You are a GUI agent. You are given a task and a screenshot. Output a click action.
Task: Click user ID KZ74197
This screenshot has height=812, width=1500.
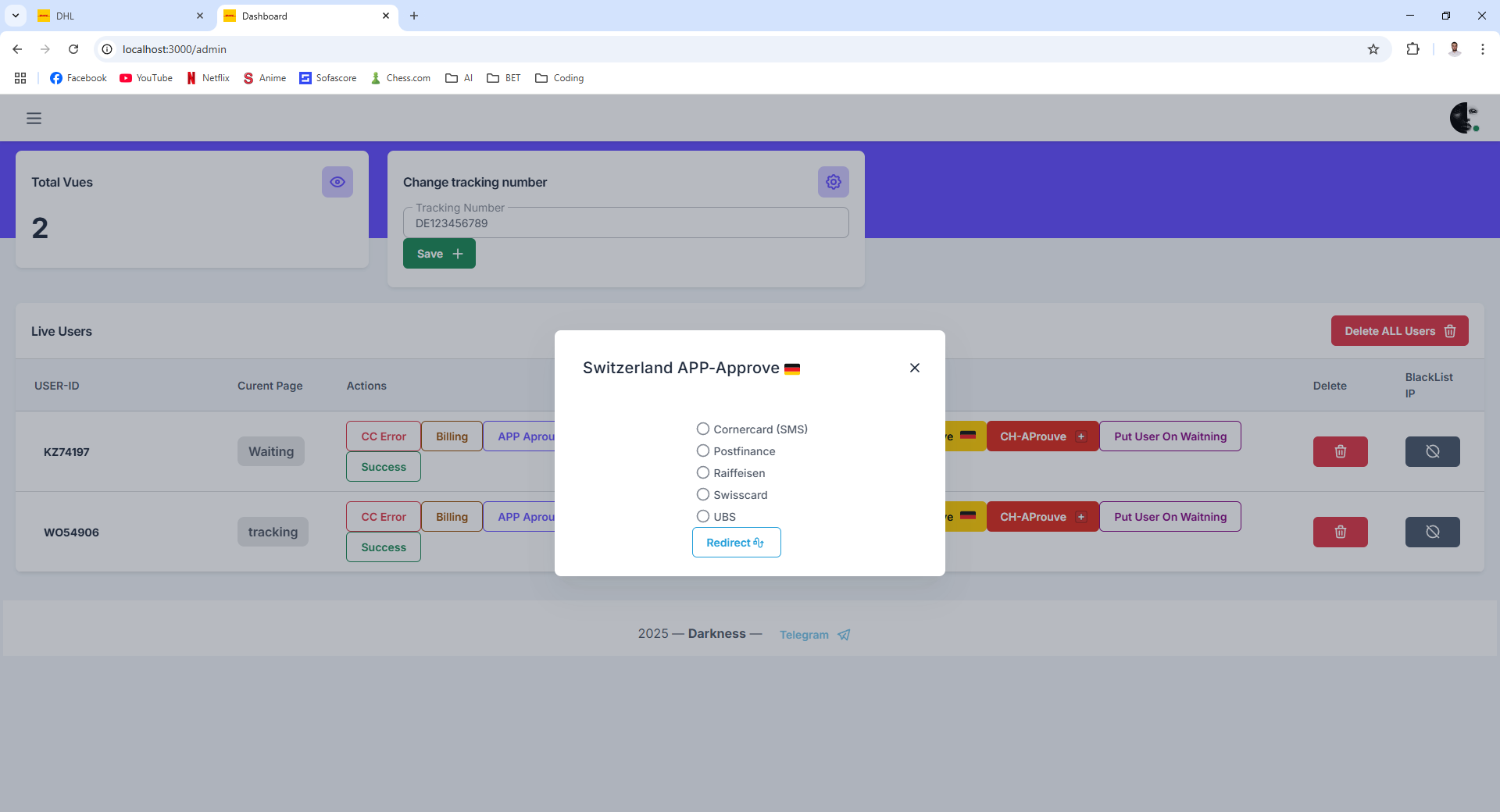[66, 452]
